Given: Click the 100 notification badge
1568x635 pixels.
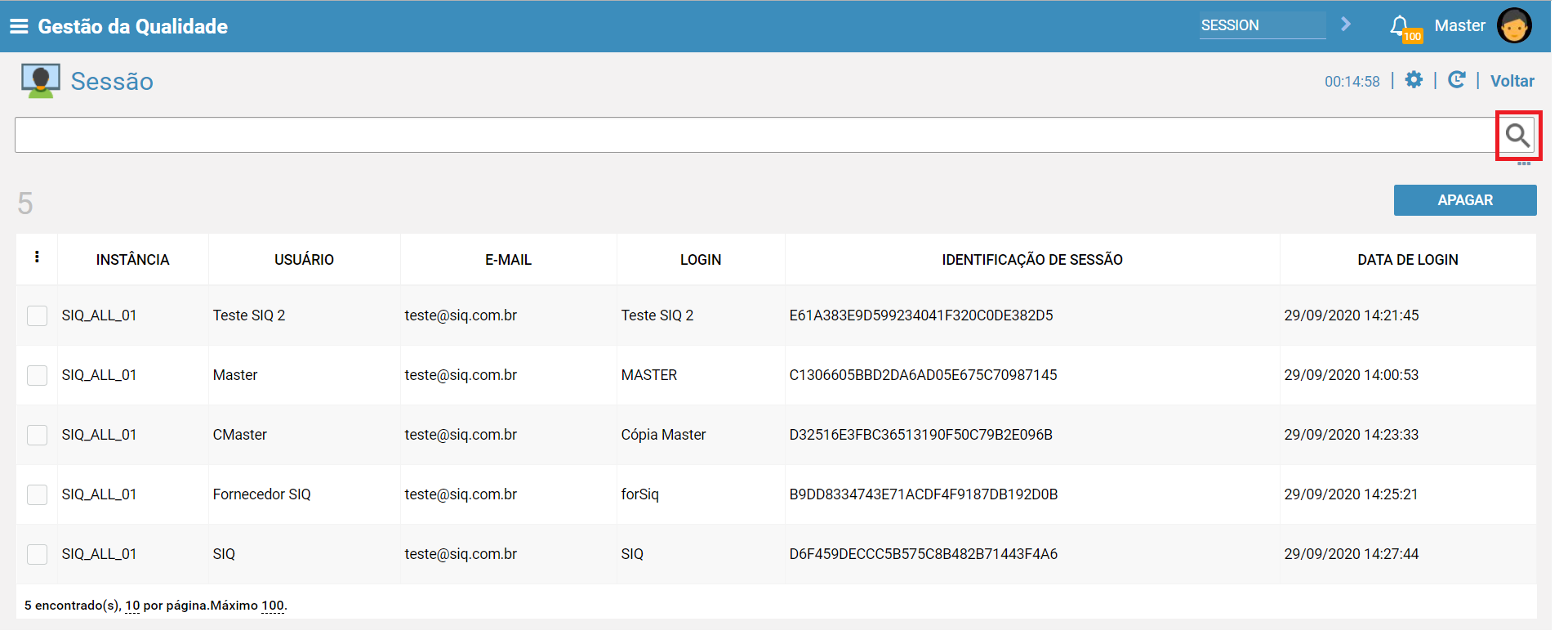Looking at the screenshot, I should tap(1413, 36).
